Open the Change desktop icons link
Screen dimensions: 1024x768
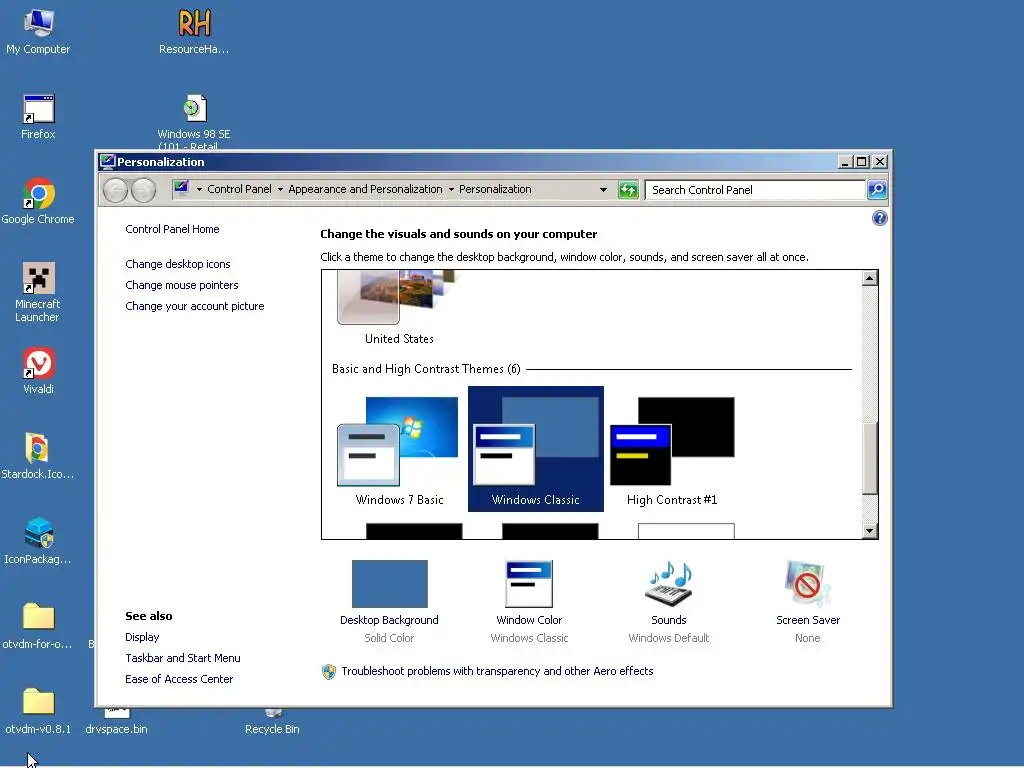pos(178,264)
